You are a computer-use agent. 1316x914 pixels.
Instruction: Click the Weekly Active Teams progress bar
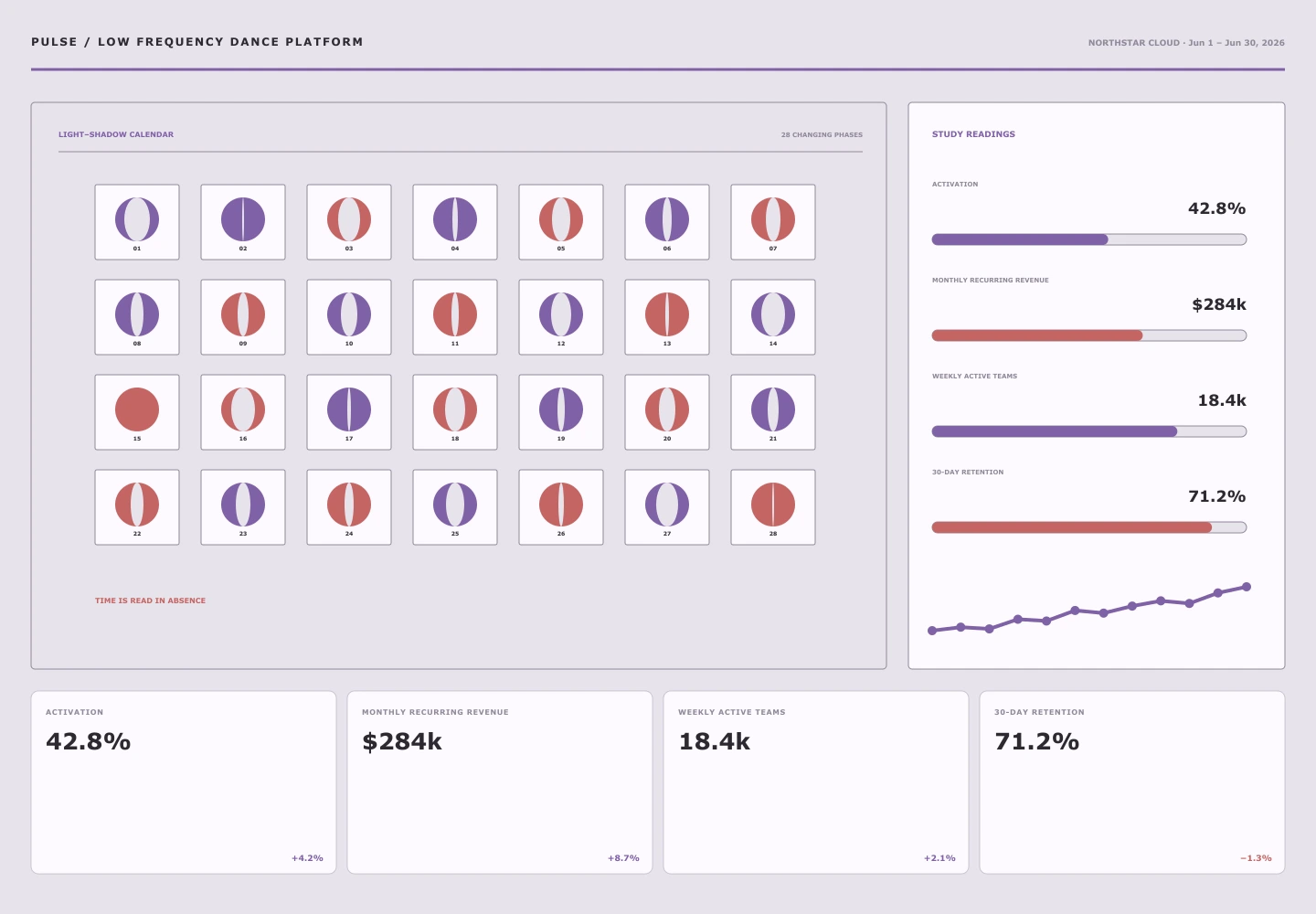click(x=1089, y=431)
